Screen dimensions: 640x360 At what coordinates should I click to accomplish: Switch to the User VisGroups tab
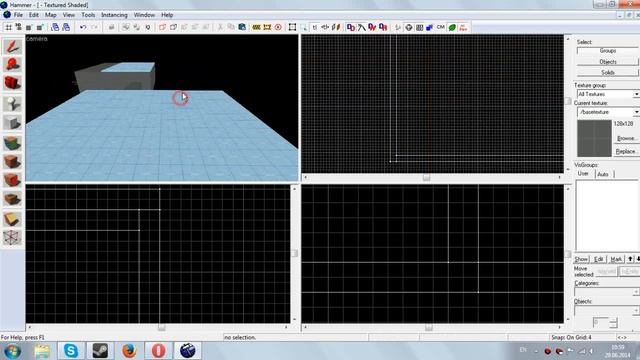[x=583, y=174]
